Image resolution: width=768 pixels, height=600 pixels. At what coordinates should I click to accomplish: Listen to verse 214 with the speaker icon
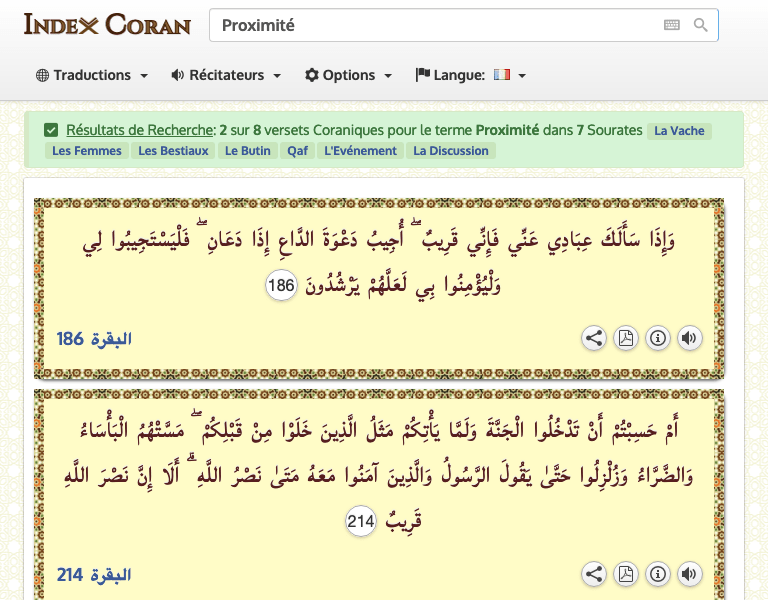[x=689, y=574]
